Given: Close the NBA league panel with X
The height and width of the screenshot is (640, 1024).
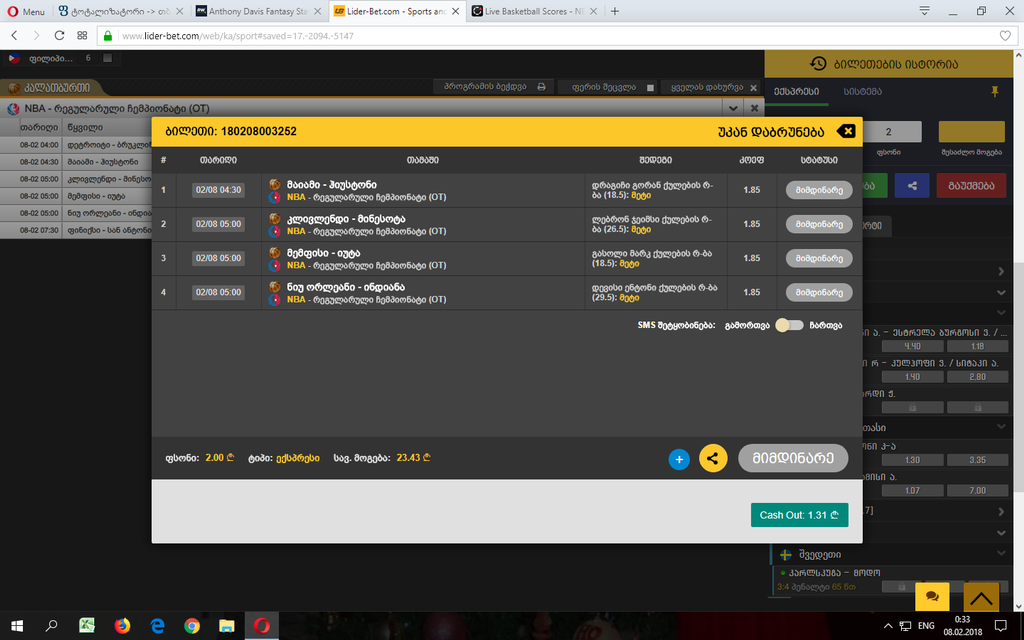Looking at the screenshot, I should pos(754,108).
